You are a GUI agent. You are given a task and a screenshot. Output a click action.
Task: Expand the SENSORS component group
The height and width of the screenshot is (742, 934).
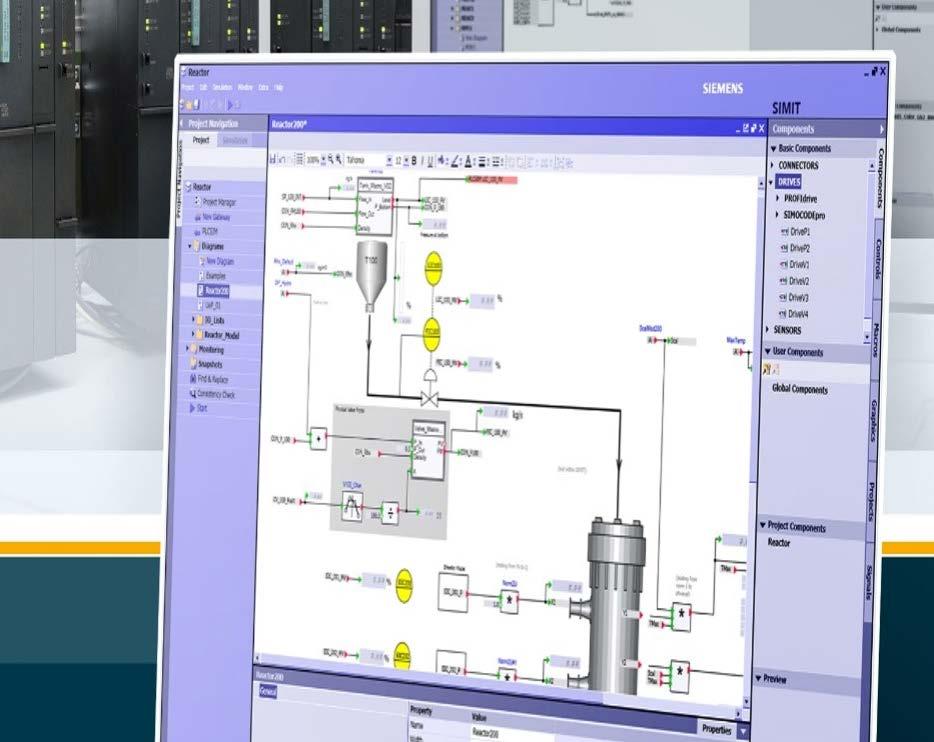(x=768, y=329)
